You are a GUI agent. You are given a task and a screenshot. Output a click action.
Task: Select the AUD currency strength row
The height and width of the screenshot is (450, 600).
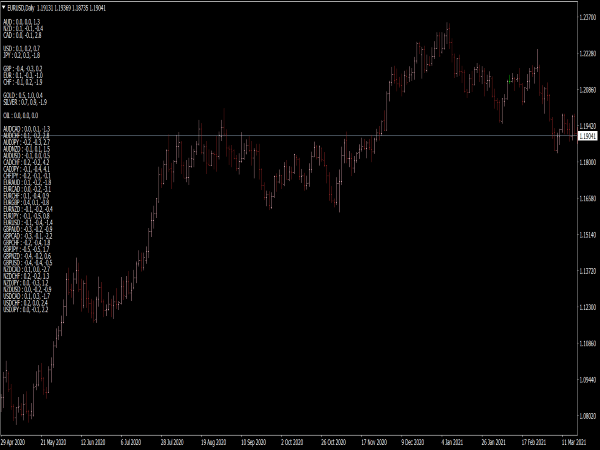coord(20,20)
